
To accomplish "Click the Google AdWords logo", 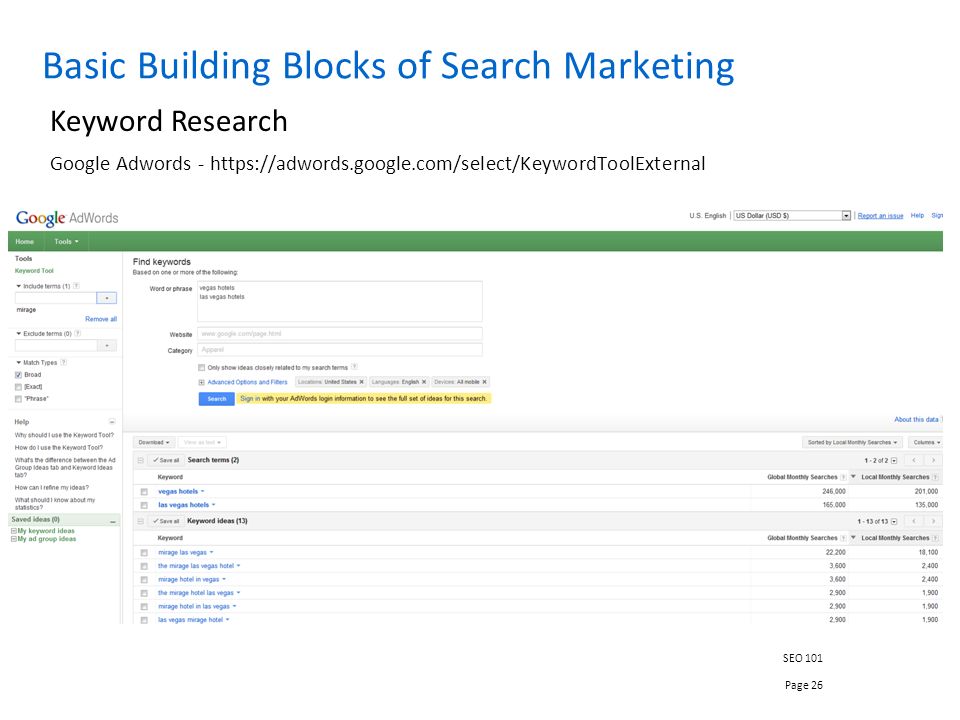I will click(x=67, y=218).
